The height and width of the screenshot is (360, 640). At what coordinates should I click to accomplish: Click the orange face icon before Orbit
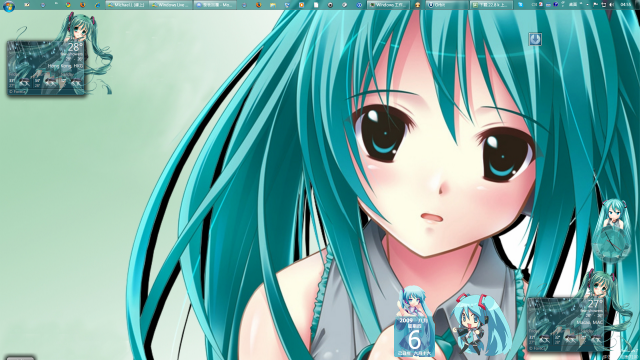[x=418, y=5]
